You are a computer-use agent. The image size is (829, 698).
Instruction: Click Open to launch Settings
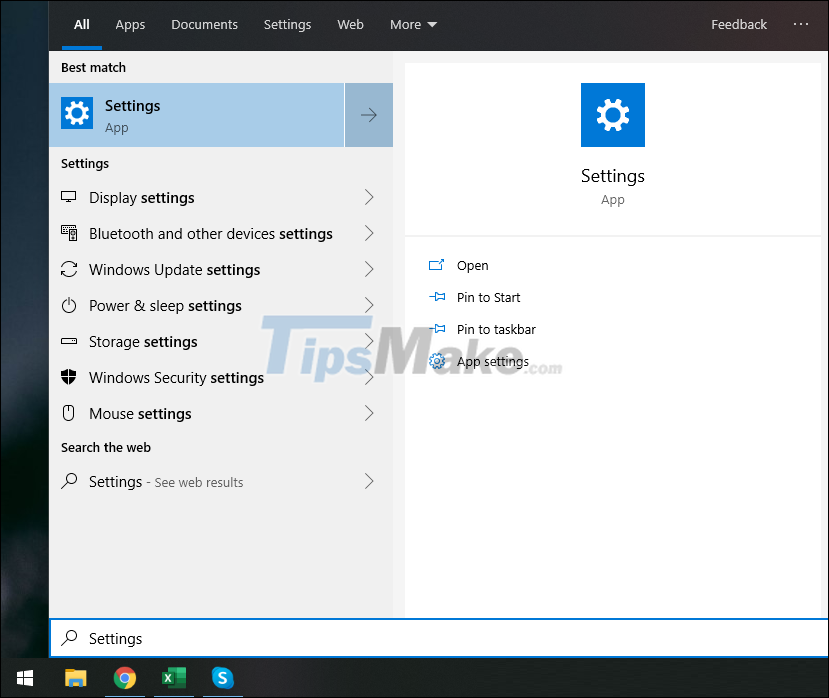pyautogui.click(x=471, y=265)
